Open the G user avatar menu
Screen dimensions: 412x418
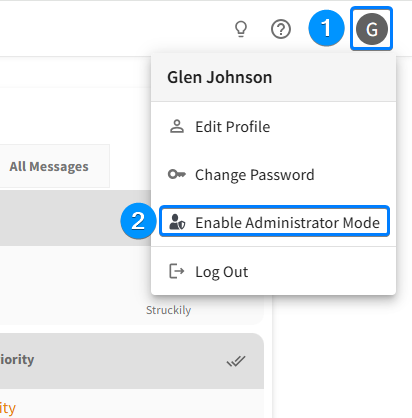point(372,29)
